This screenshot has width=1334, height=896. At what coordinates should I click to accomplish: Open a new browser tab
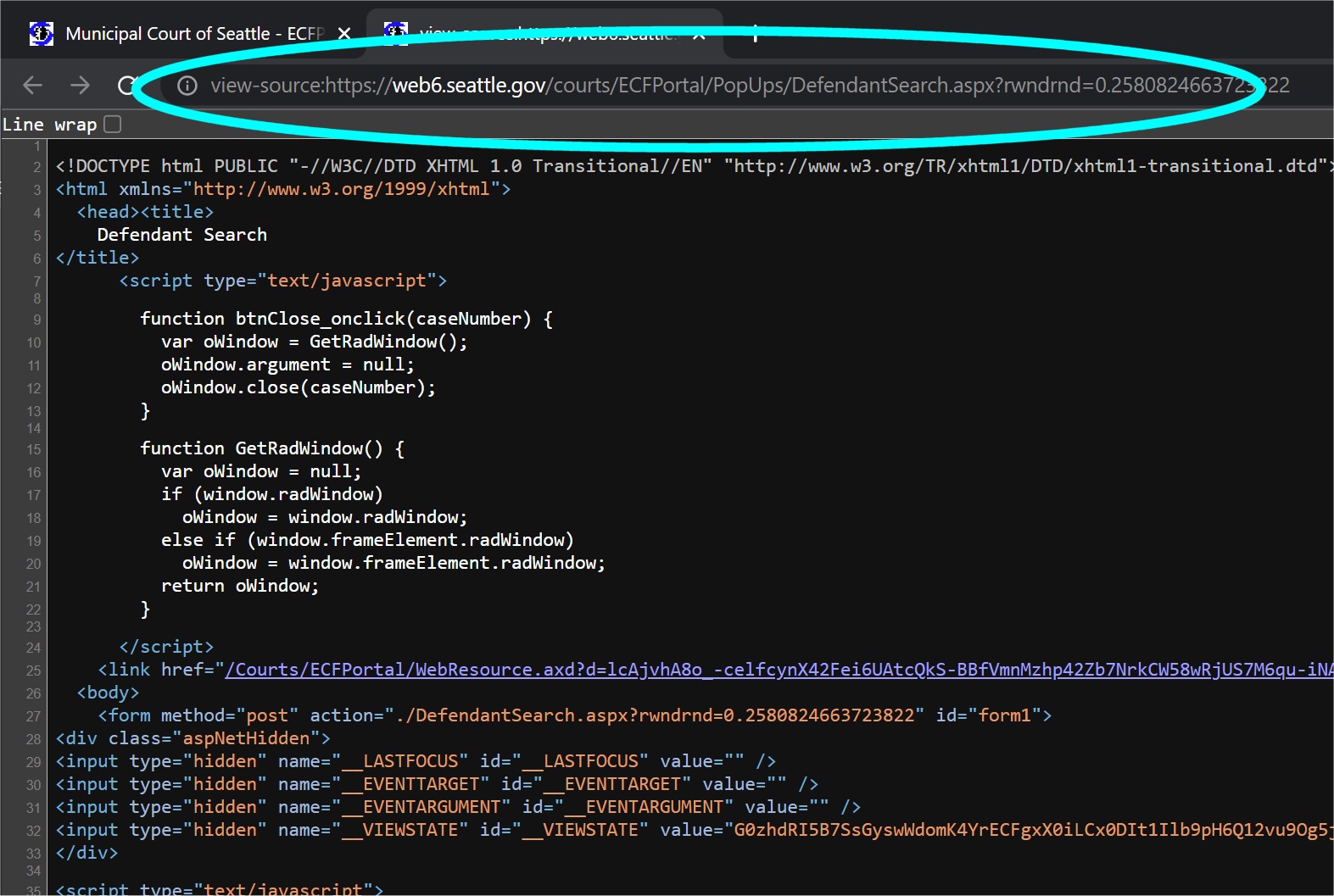pyautogui.click(x=755, y=35)
